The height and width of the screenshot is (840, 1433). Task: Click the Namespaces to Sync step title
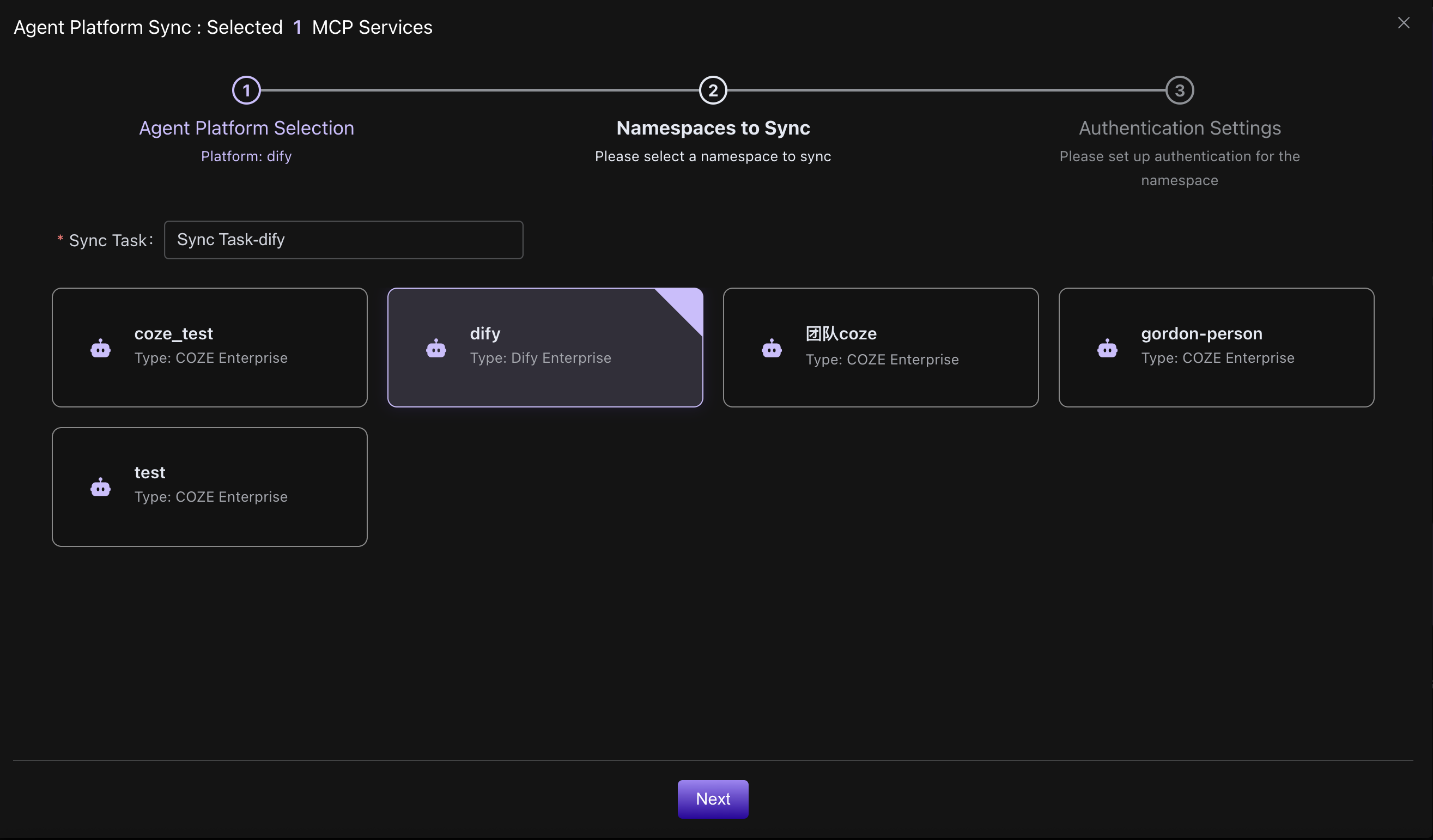713,128
